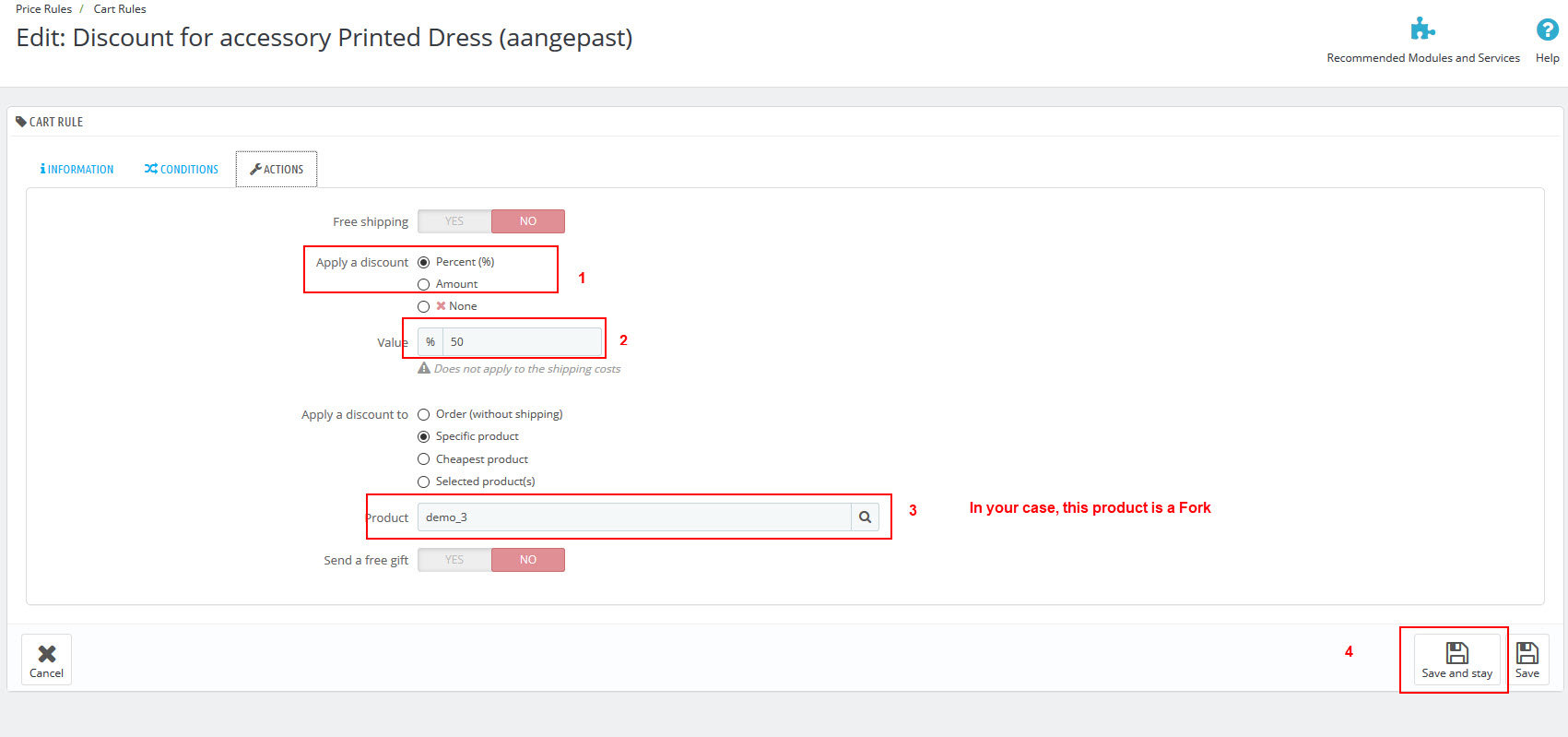Set Send a free gift to YES
This screenshot has width=1568, height=737.
[454, 560]
